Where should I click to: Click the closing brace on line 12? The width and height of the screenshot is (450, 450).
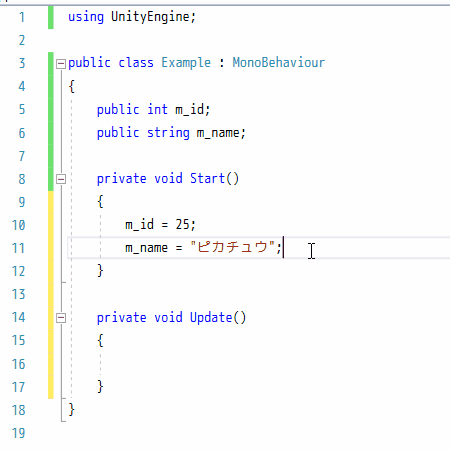[x=100, y=271]
